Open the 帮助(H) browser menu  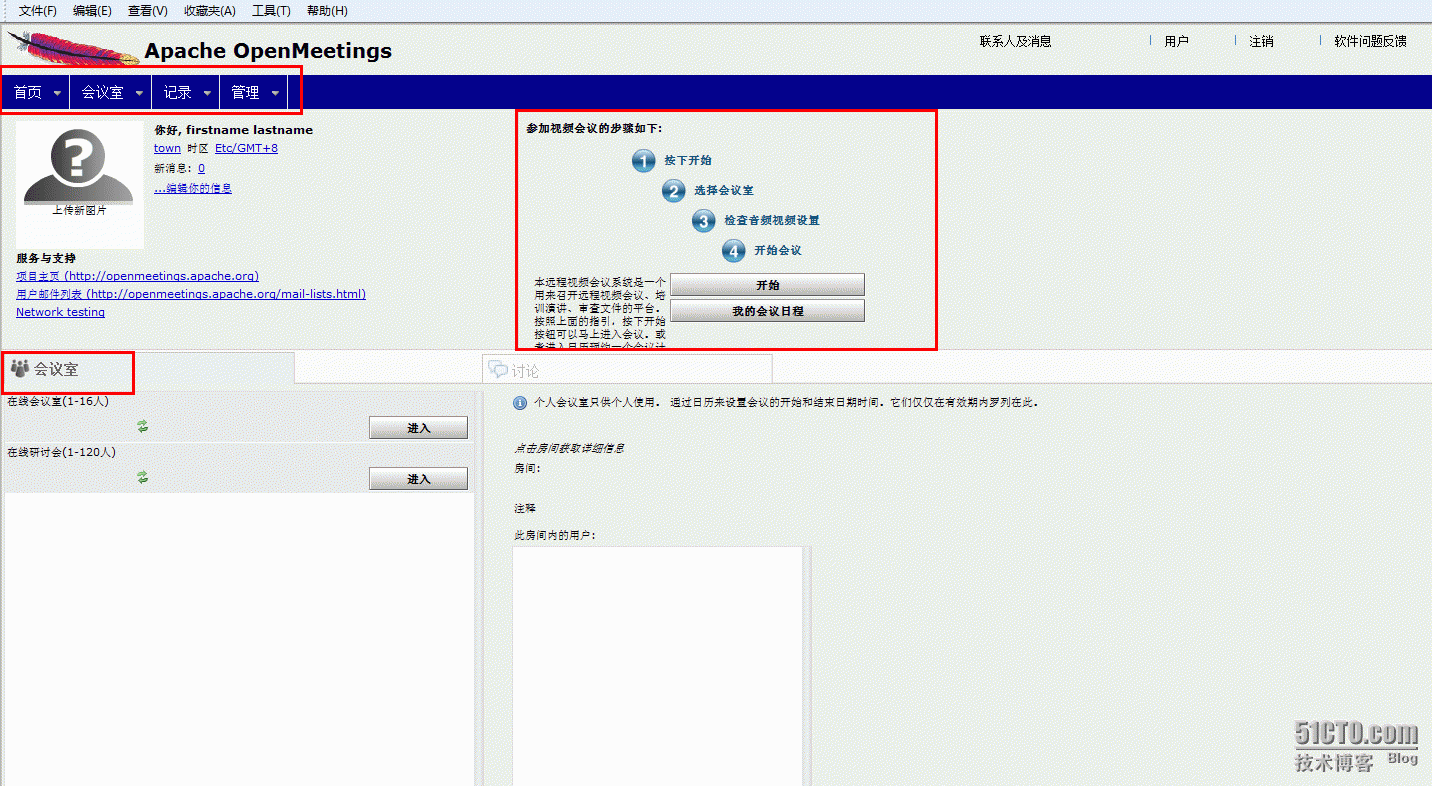click(327, 11)
